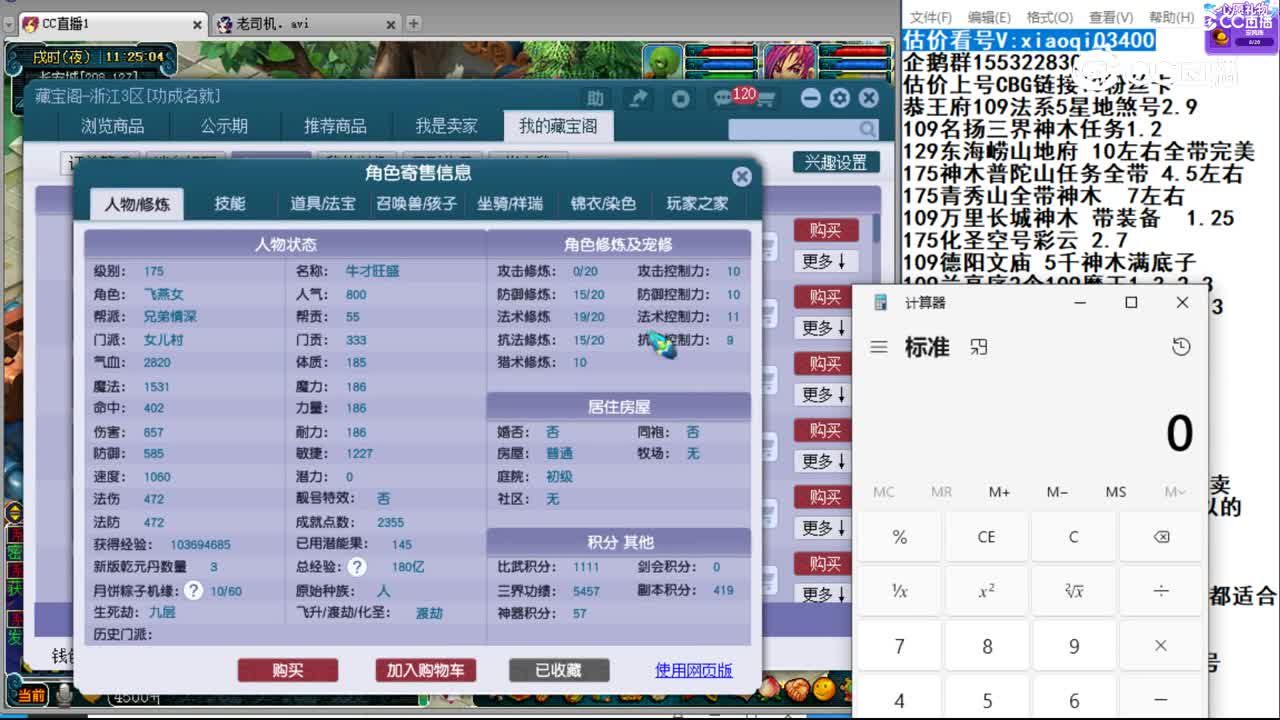Click the help question mark beside 月饼粽子机缘
The image size is (1280, 720).
point(194,591)
